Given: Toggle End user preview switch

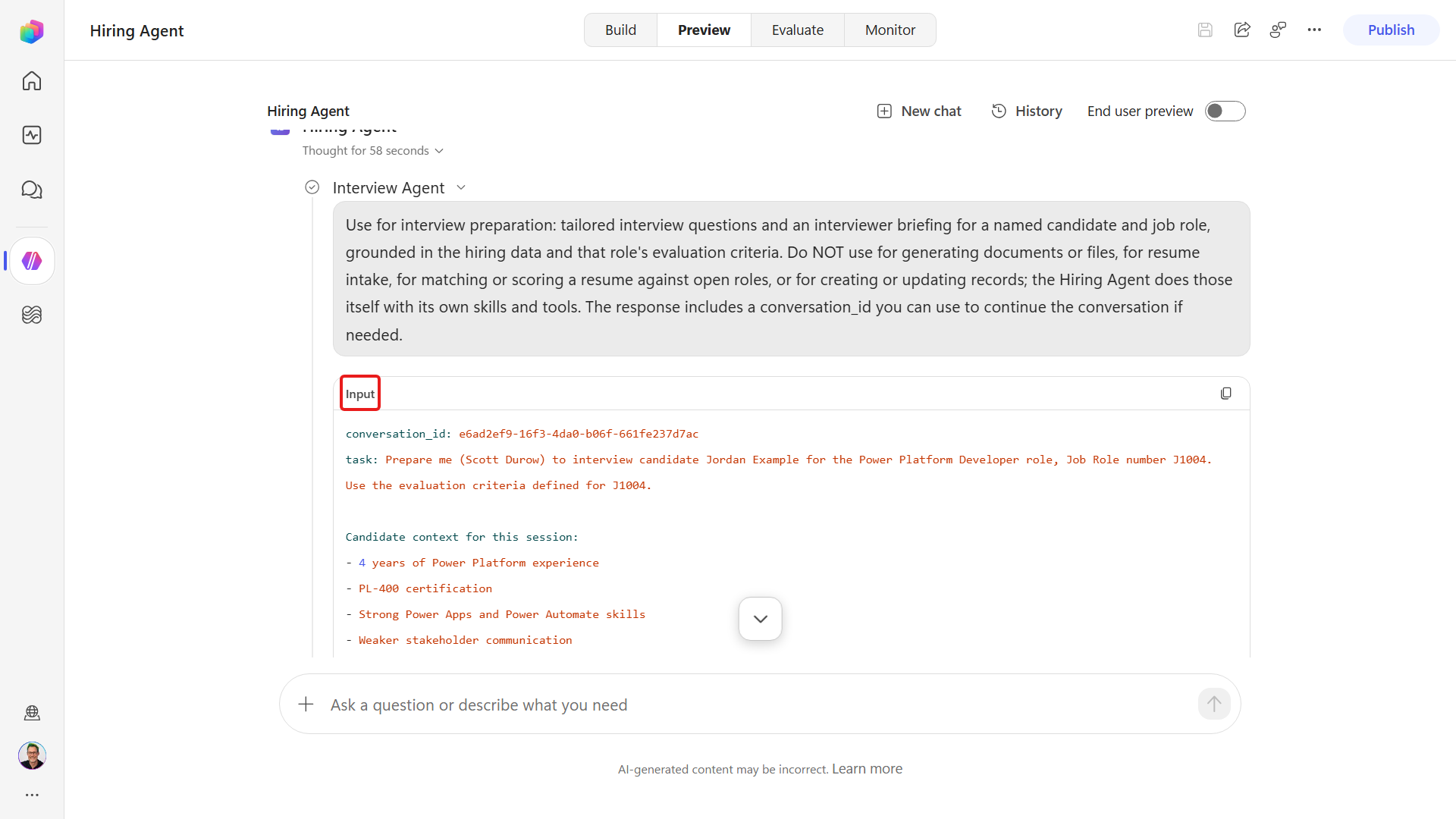Looking at the screenshot, I should 1225,111.
